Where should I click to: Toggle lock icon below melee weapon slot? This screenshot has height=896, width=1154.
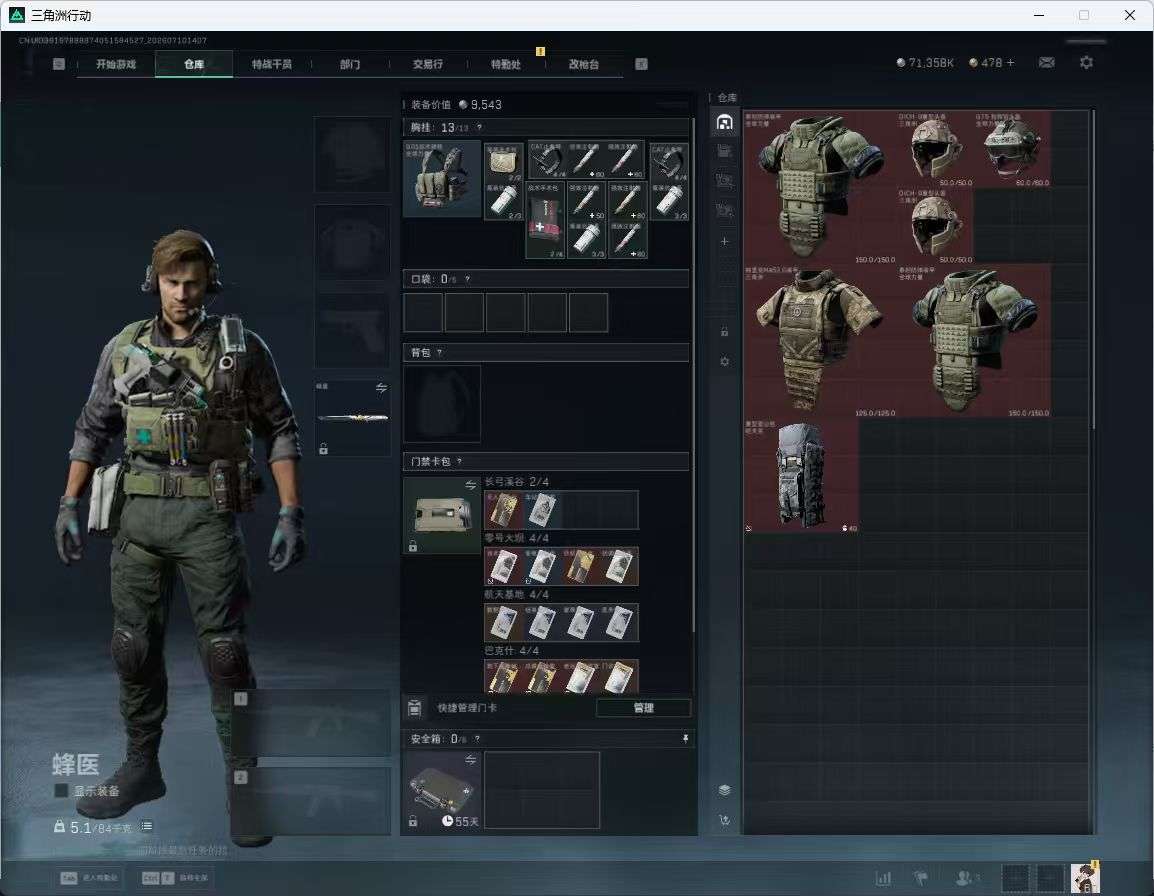[323, 448]
